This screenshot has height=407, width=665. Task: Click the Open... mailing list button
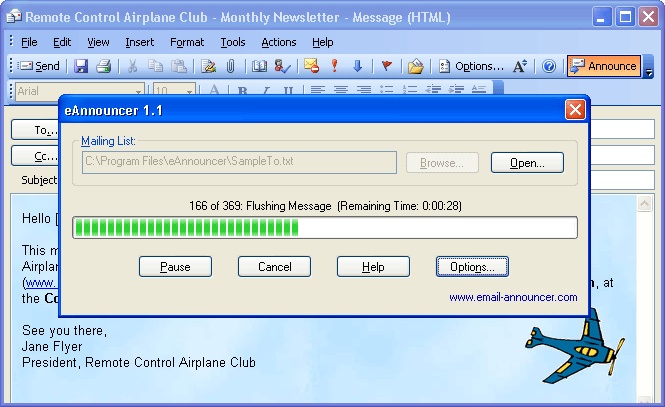pos(527,163)
